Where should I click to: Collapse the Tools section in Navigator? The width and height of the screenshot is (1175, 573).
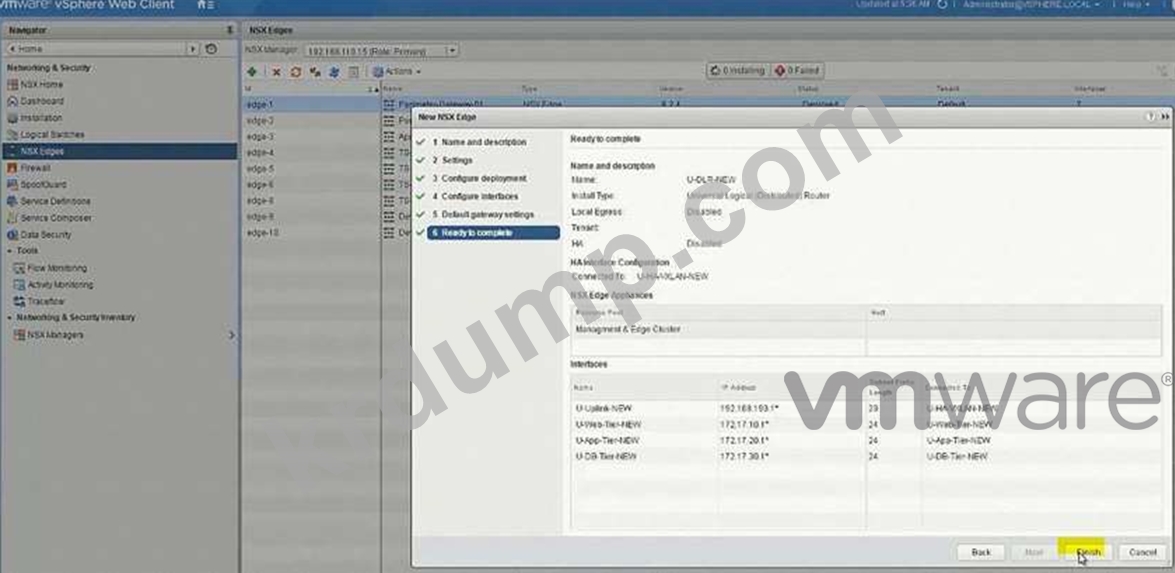tap(10, 251)
